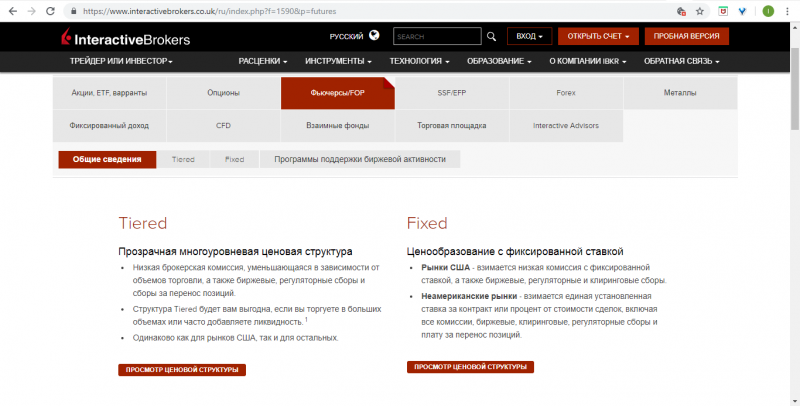Select the Fixed sub-tab
The width and height of the screenshot is (800, 406).
coord(235,159)
